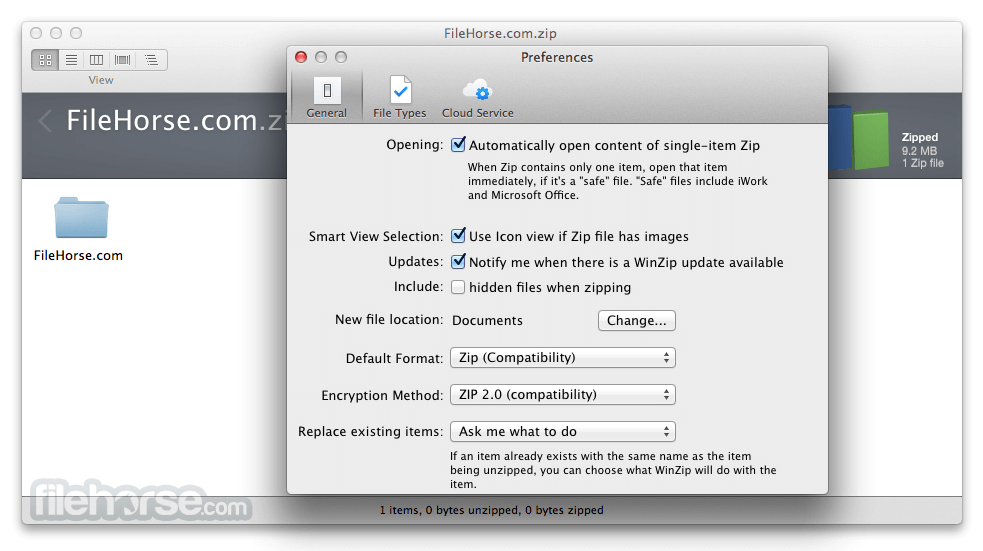The width and height of the screenshot is (983, 551).
Task: Open the File Types preferences tab
Action: (399, 96)
